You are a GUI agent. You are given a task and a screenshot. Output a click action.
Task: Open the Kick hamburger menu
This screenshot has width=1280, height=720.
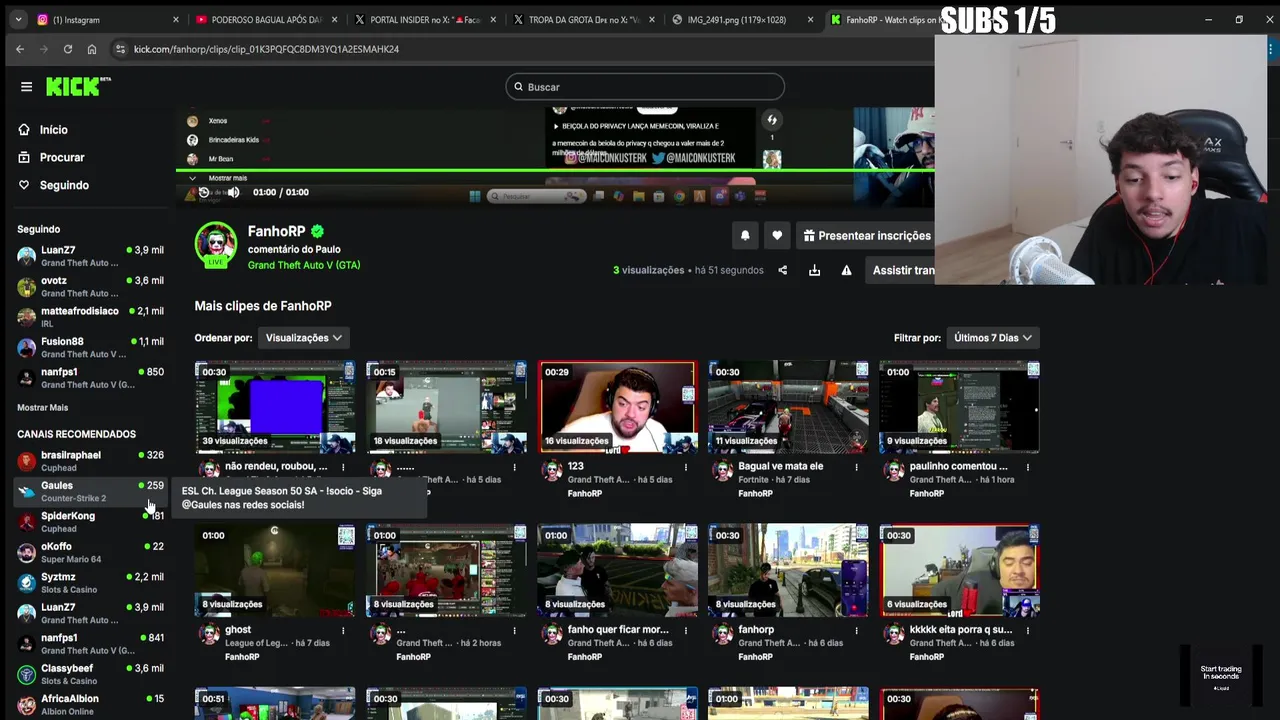click(27, 87)
